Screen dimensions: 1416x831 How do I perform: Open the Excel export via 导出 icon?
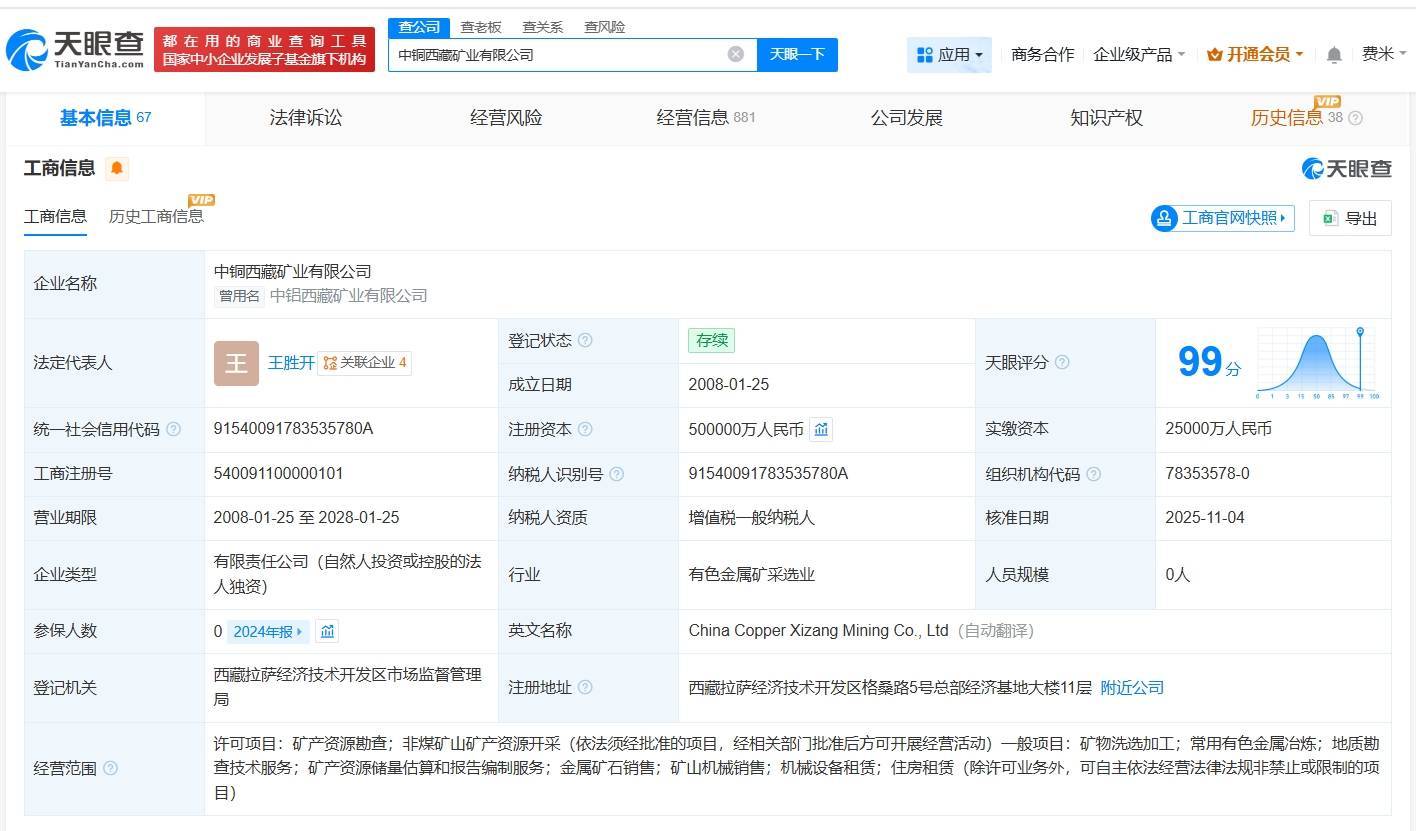[x=1329, y=218]
